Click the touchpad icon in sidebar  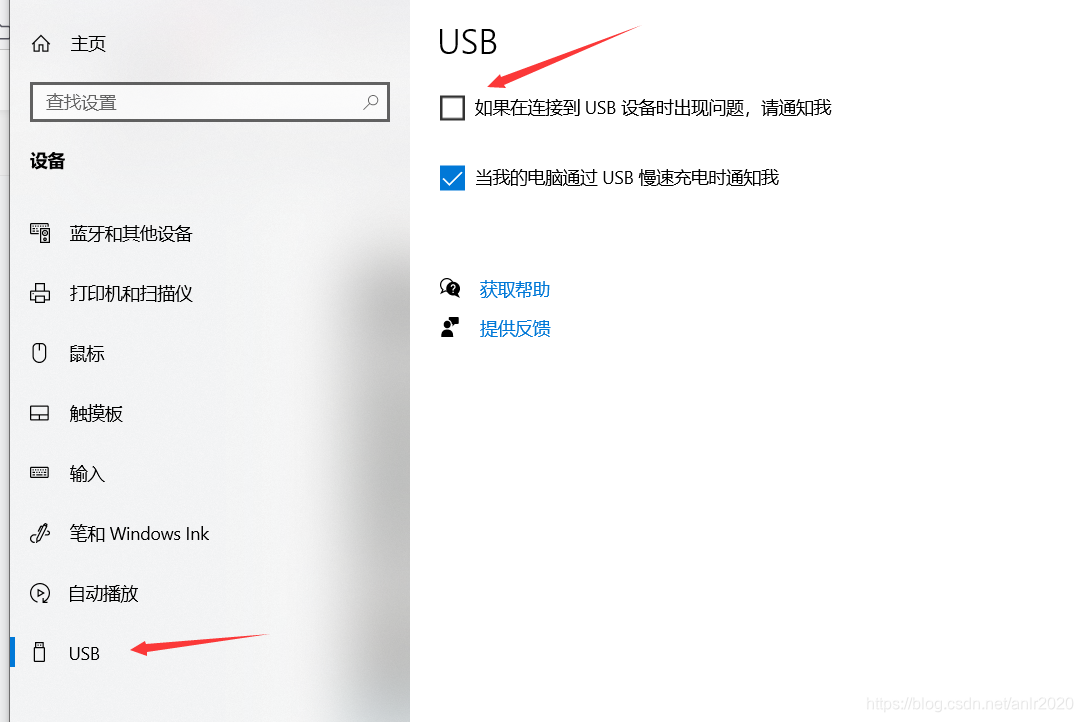pyautogui.click(x=39, y=413)
